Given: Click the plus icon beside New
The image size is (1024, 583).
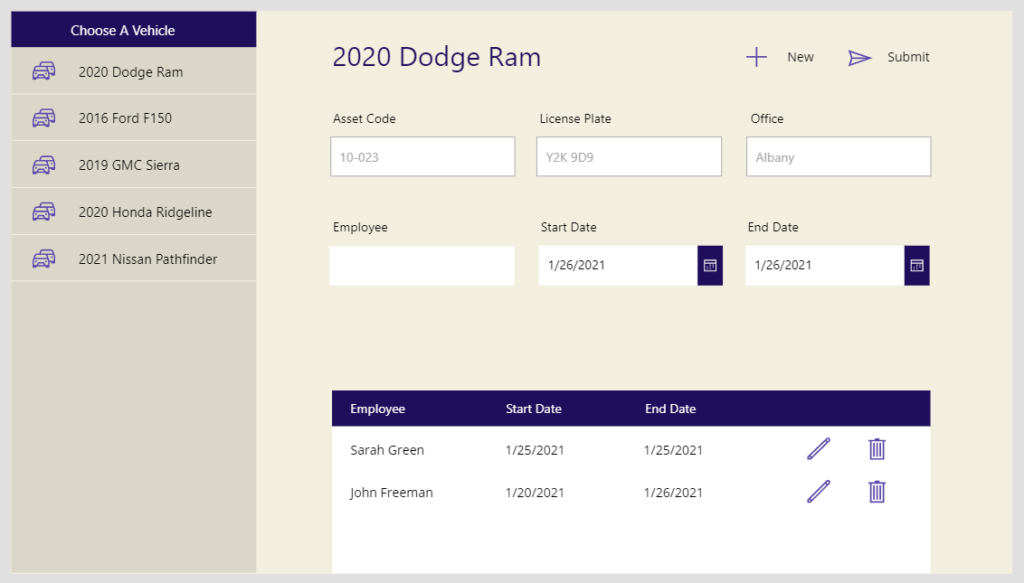Looking at the screenshot, I should coord(757,57).
